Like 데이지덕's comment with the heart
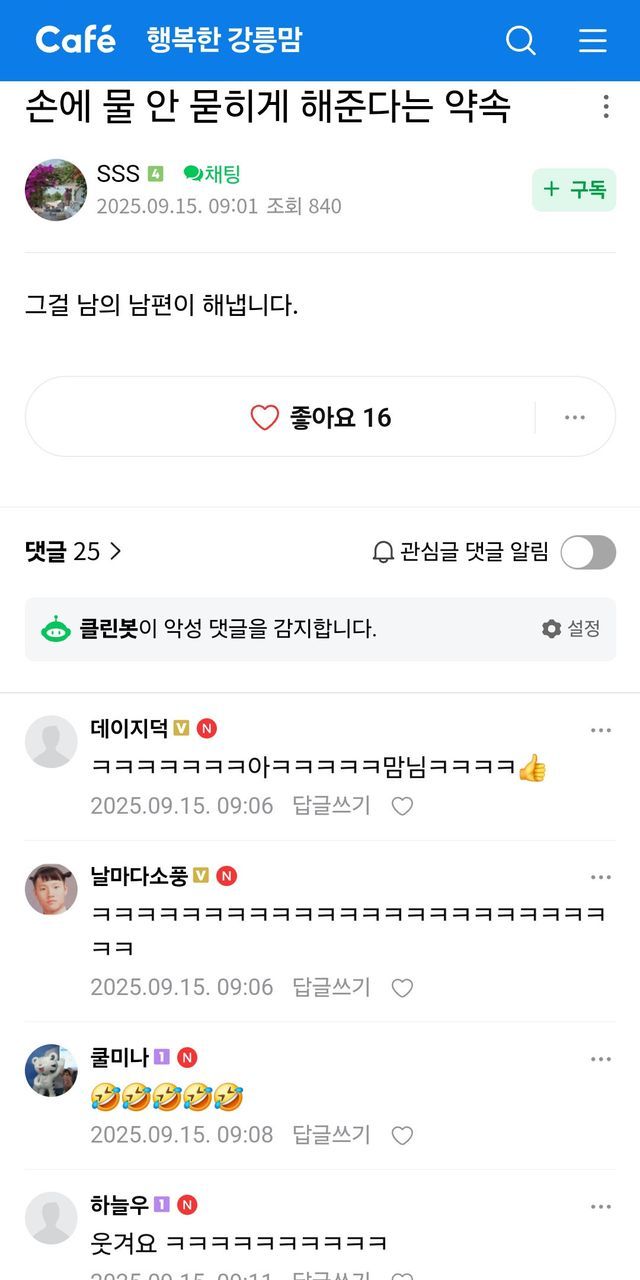Image resolution: width=640 pixels, height=1280 pixels. coord(402,806)
